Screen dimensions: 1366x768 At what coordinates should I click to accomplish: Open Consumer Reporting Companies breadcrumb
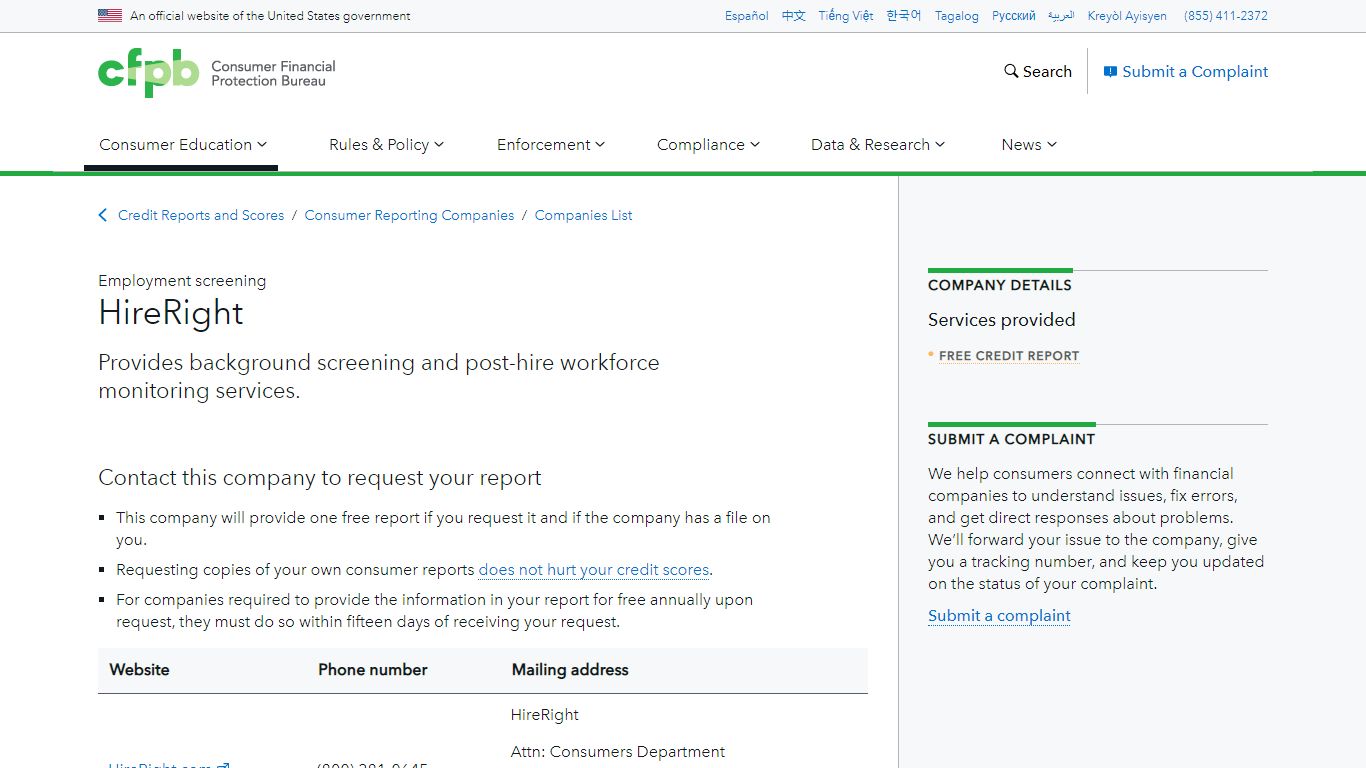point(409,215)
